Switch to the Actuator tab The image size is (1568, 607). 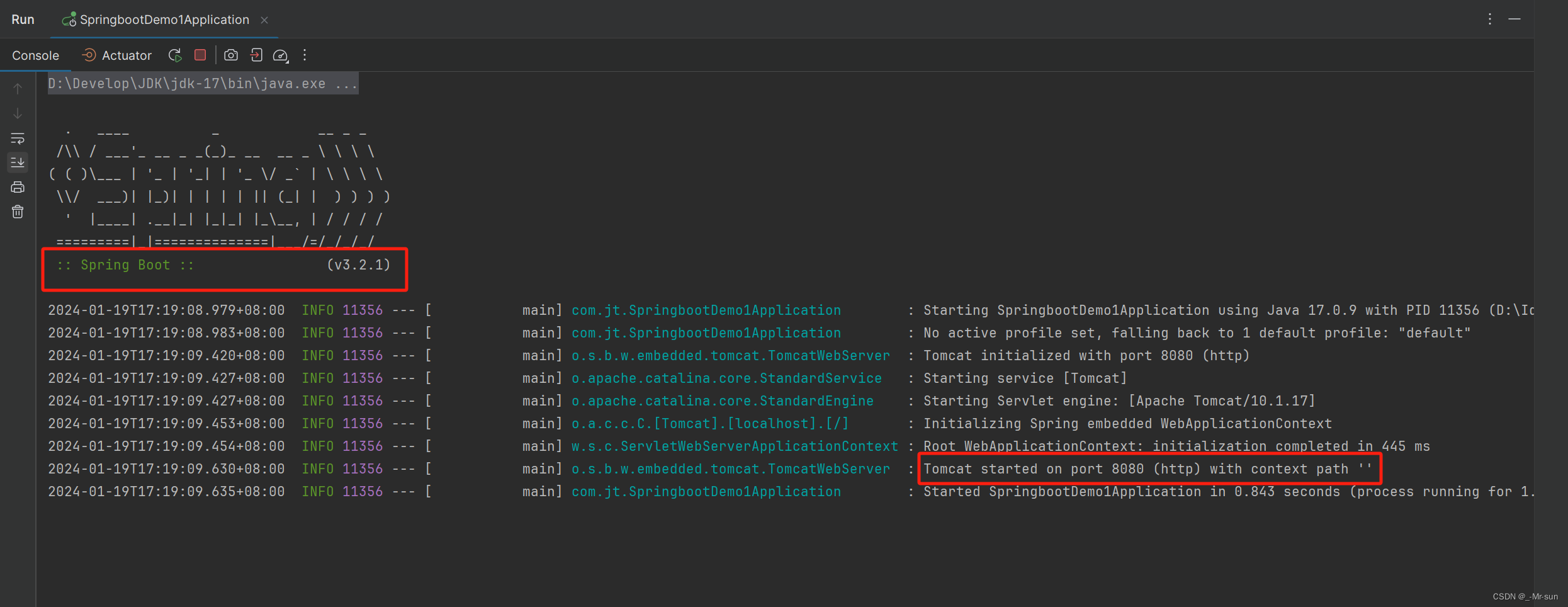point(117,55)
